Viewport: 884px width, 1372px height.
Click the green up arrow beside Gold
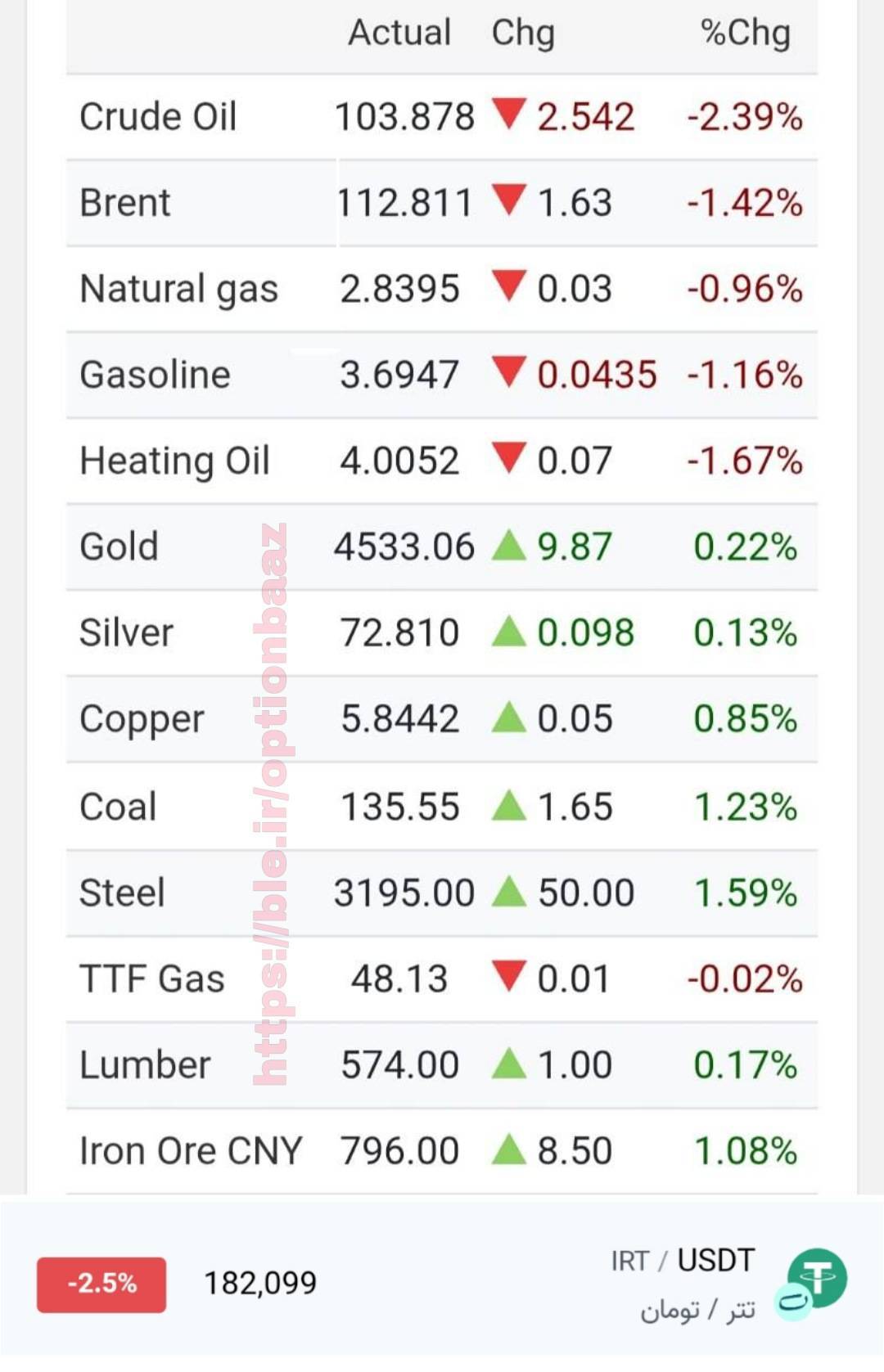509,545
